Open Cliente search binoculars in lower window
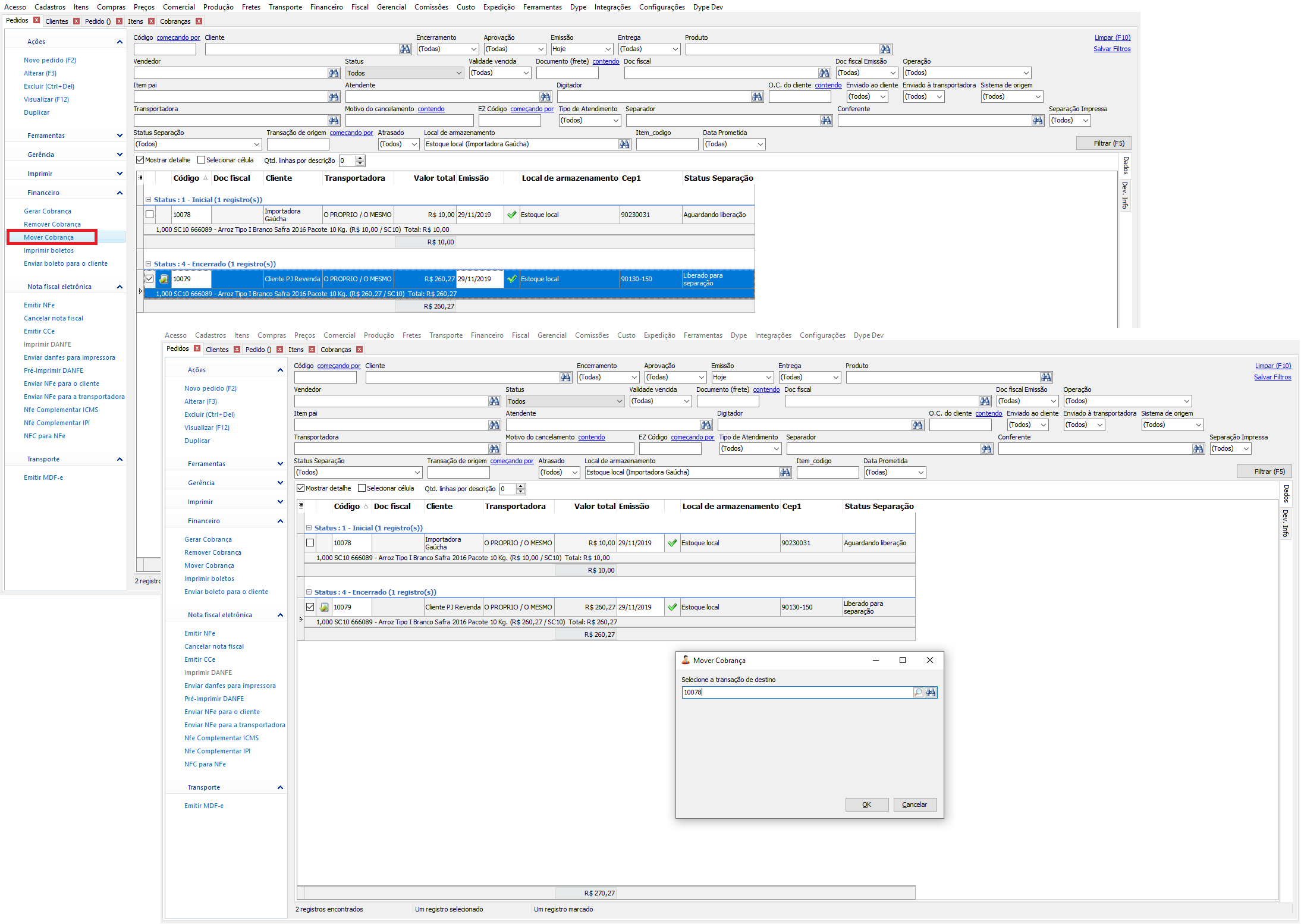 (565, 378)
